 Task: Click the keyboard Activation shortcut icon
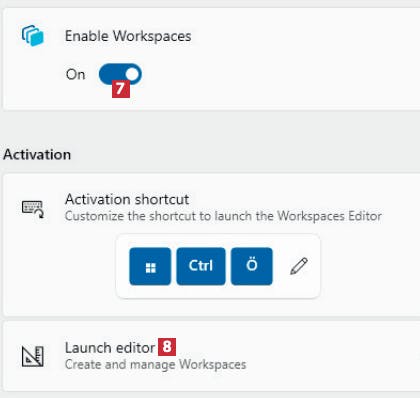point(33,209)
